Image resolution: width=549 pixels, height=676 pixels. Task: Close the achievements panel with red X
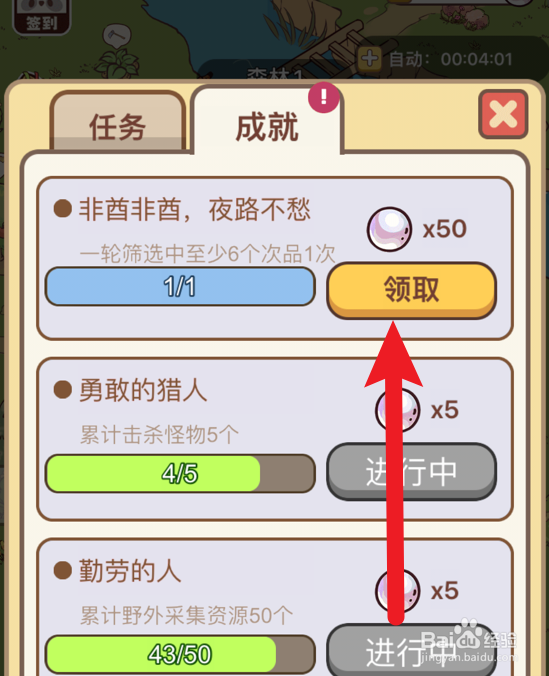(503, 114)
